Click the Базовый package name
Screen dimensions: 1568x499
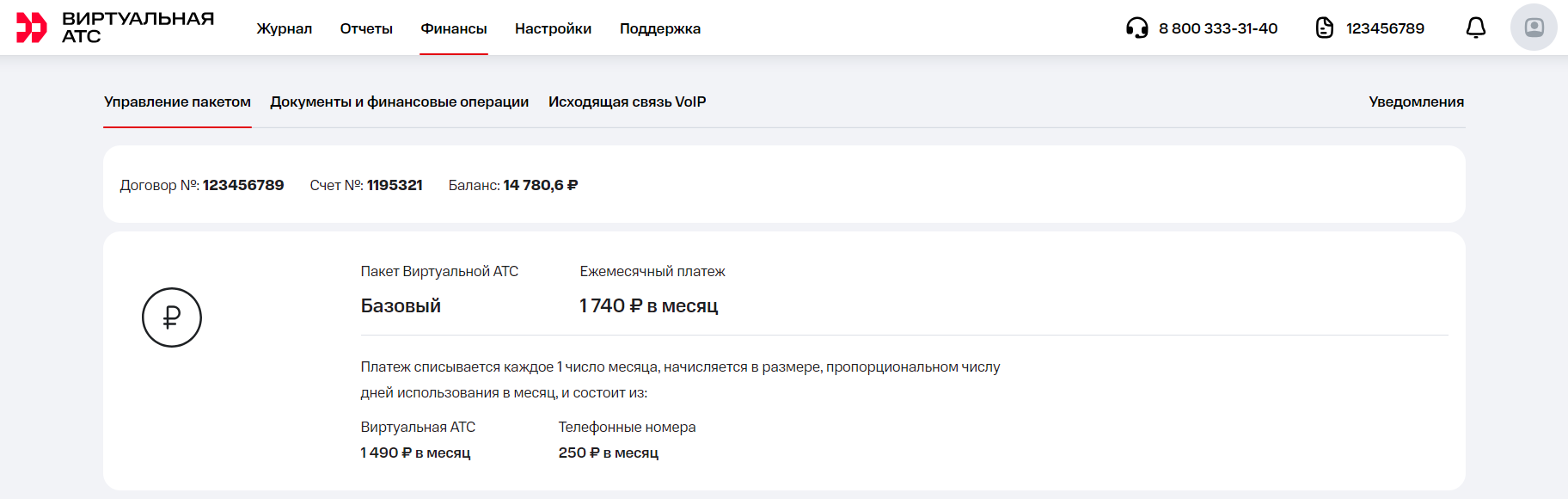[x=401, y=306]
